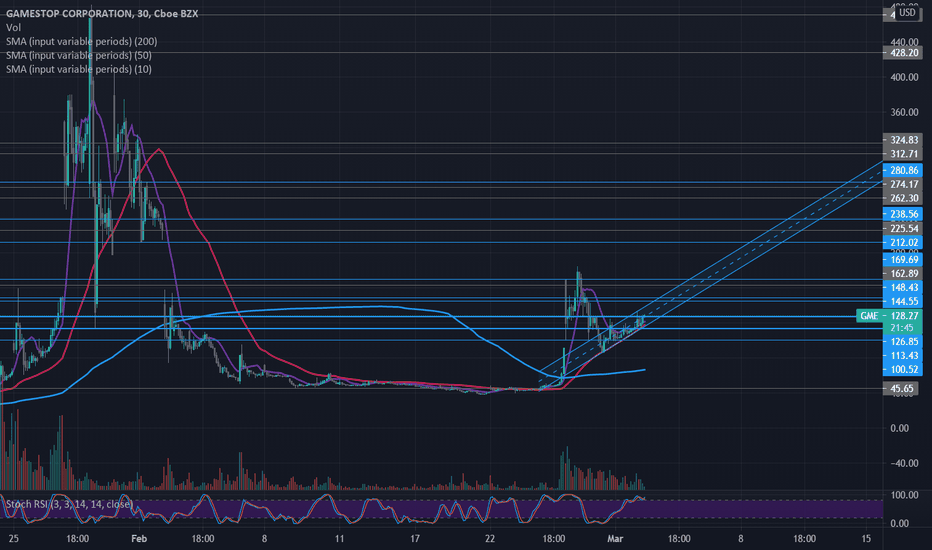
Task: Select the 162.89 price level label
Action: [903, 274]
